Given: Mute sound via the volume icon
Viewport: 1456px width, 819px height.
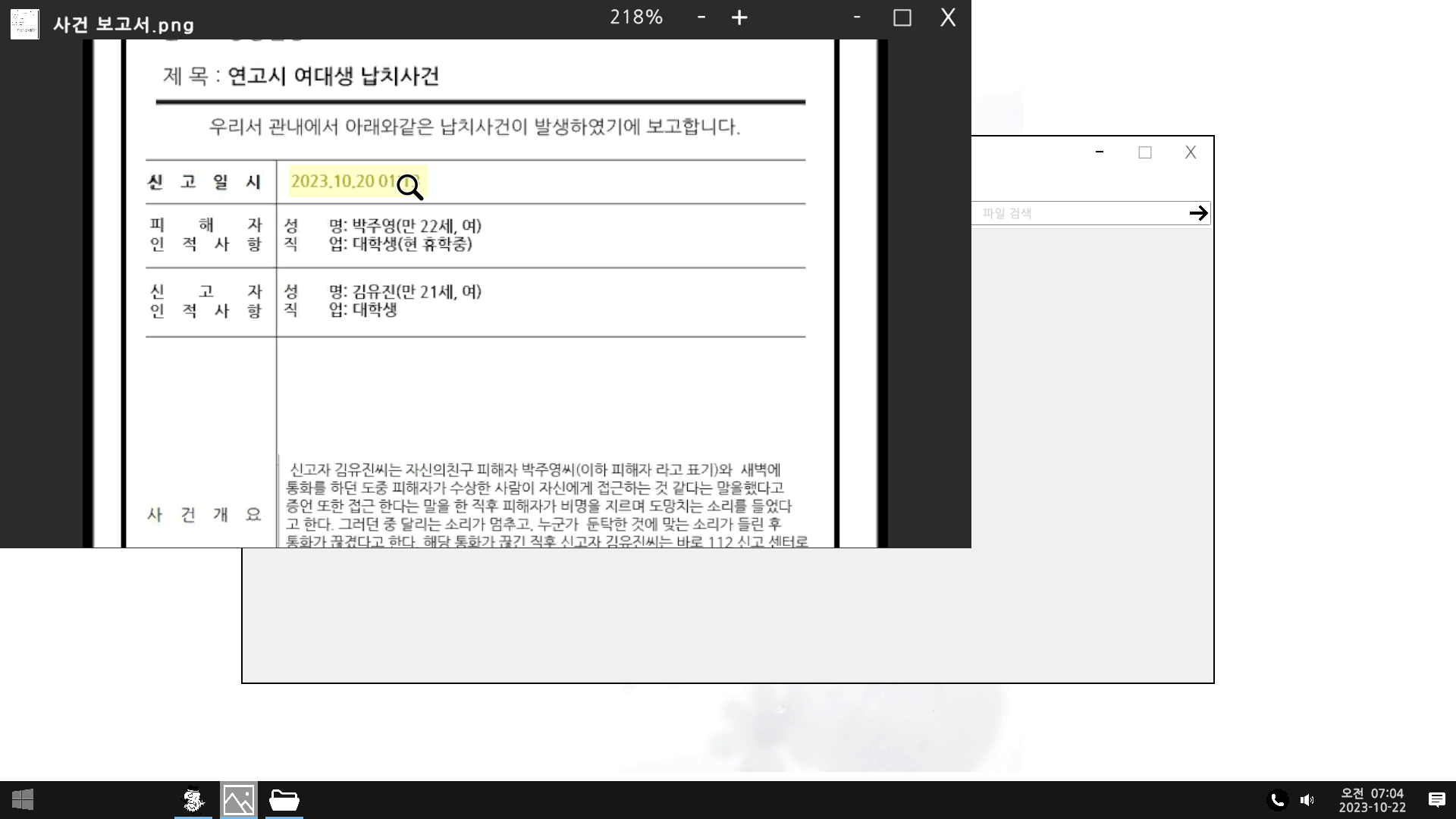Looking at the screenshot, I should [x=1307, y=800].
